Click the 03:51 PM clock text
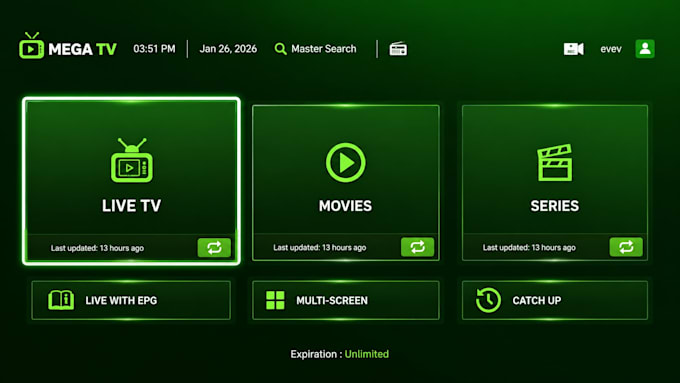Viewport: 680px width, 383px height. 154,49
